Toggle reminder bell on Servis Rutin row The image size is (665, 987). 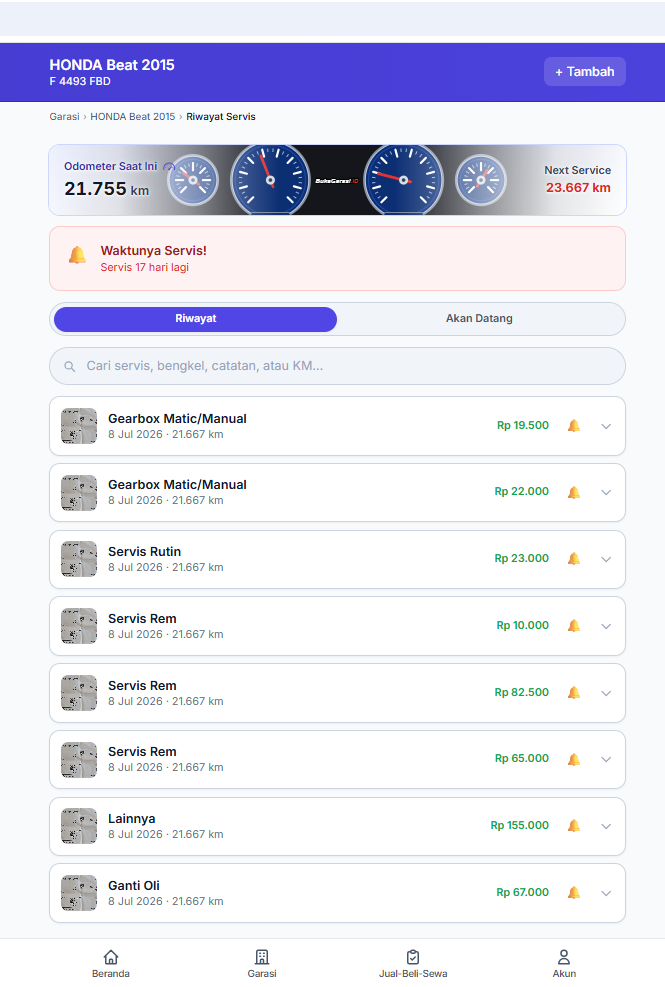574,559
